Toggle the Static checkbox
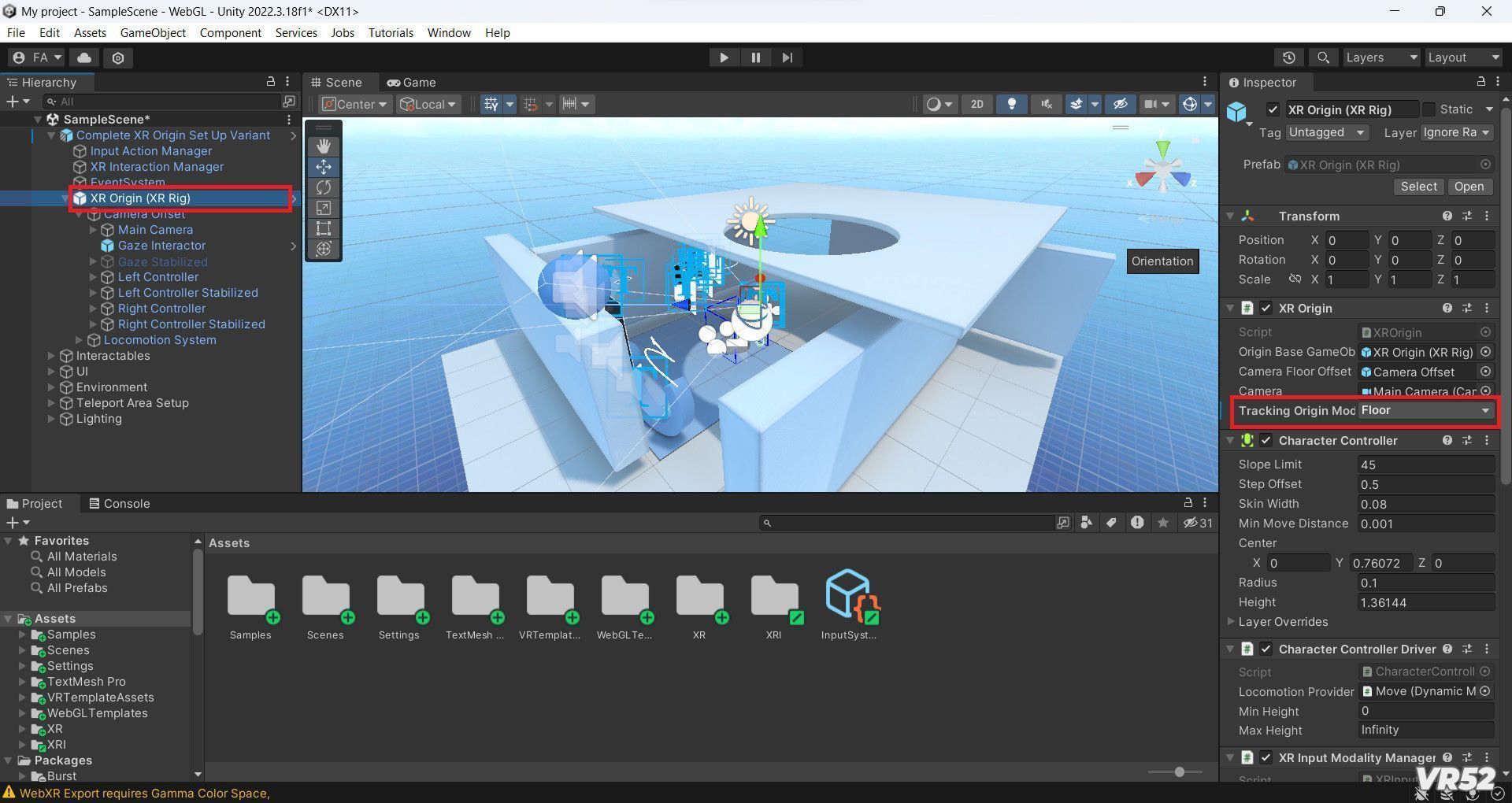The width and height of the screenshot is (1512, 803). coord(1429,109)
